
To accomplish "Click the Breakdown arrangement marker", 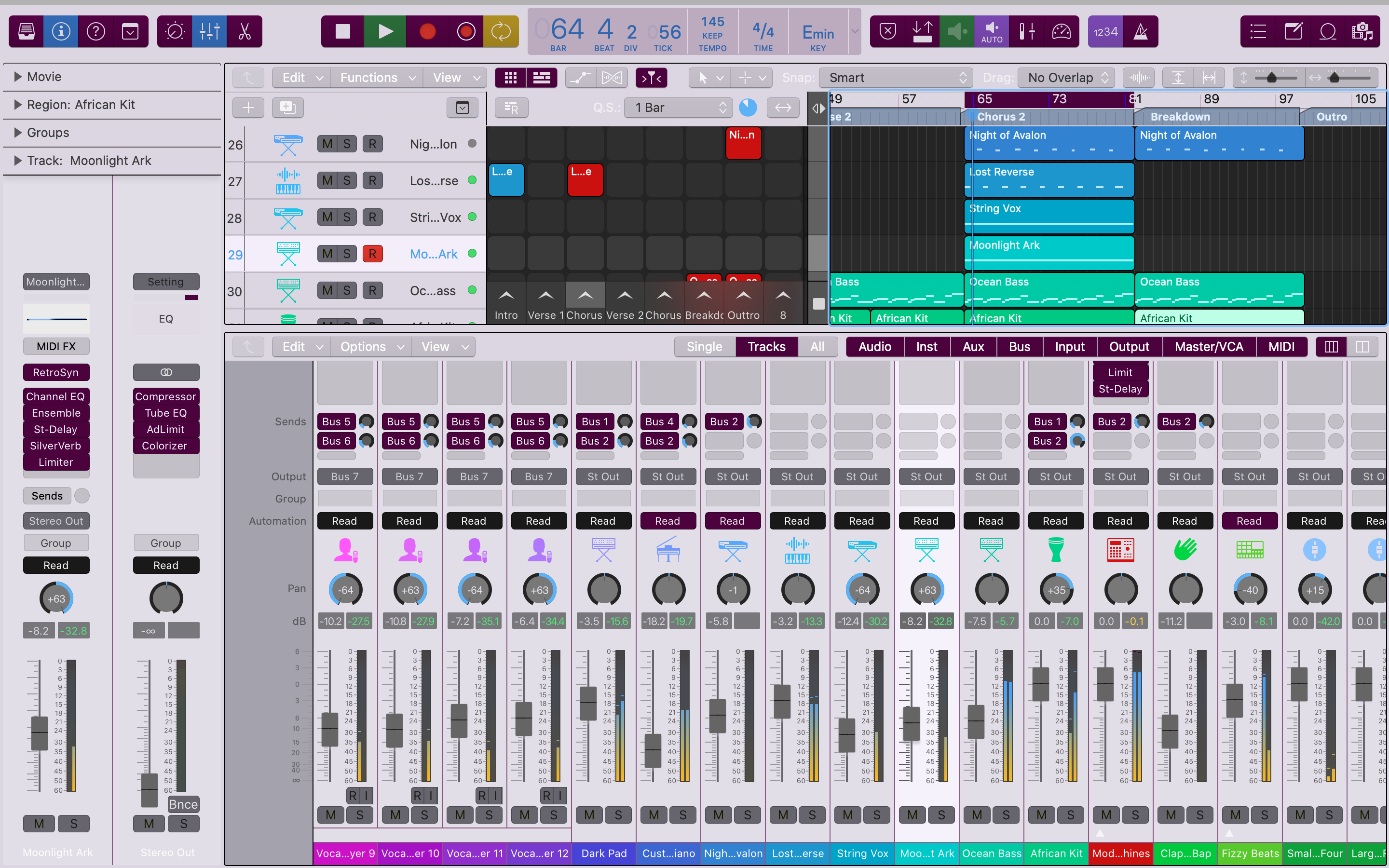I will click(x=1180, y=117).
